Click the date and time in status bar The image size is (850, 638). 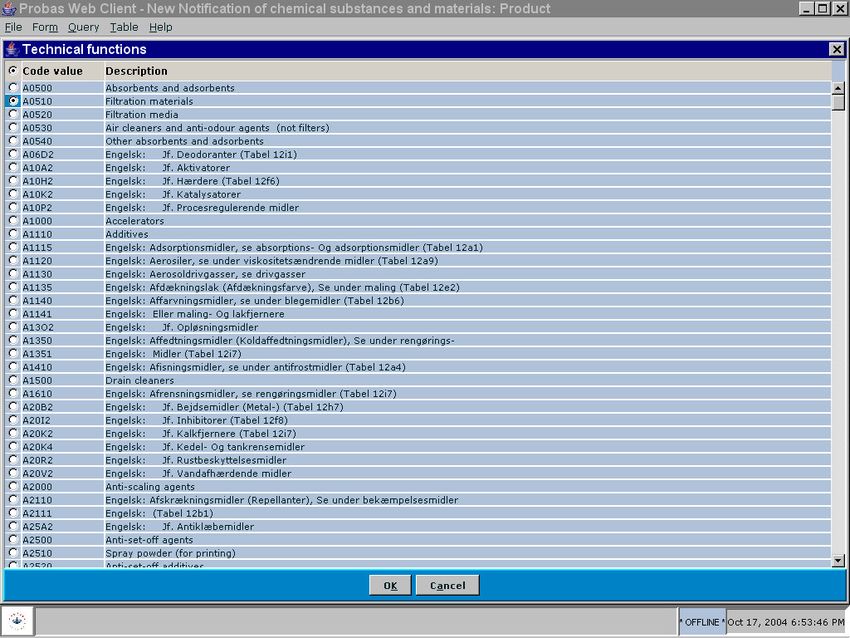(786, 622)
